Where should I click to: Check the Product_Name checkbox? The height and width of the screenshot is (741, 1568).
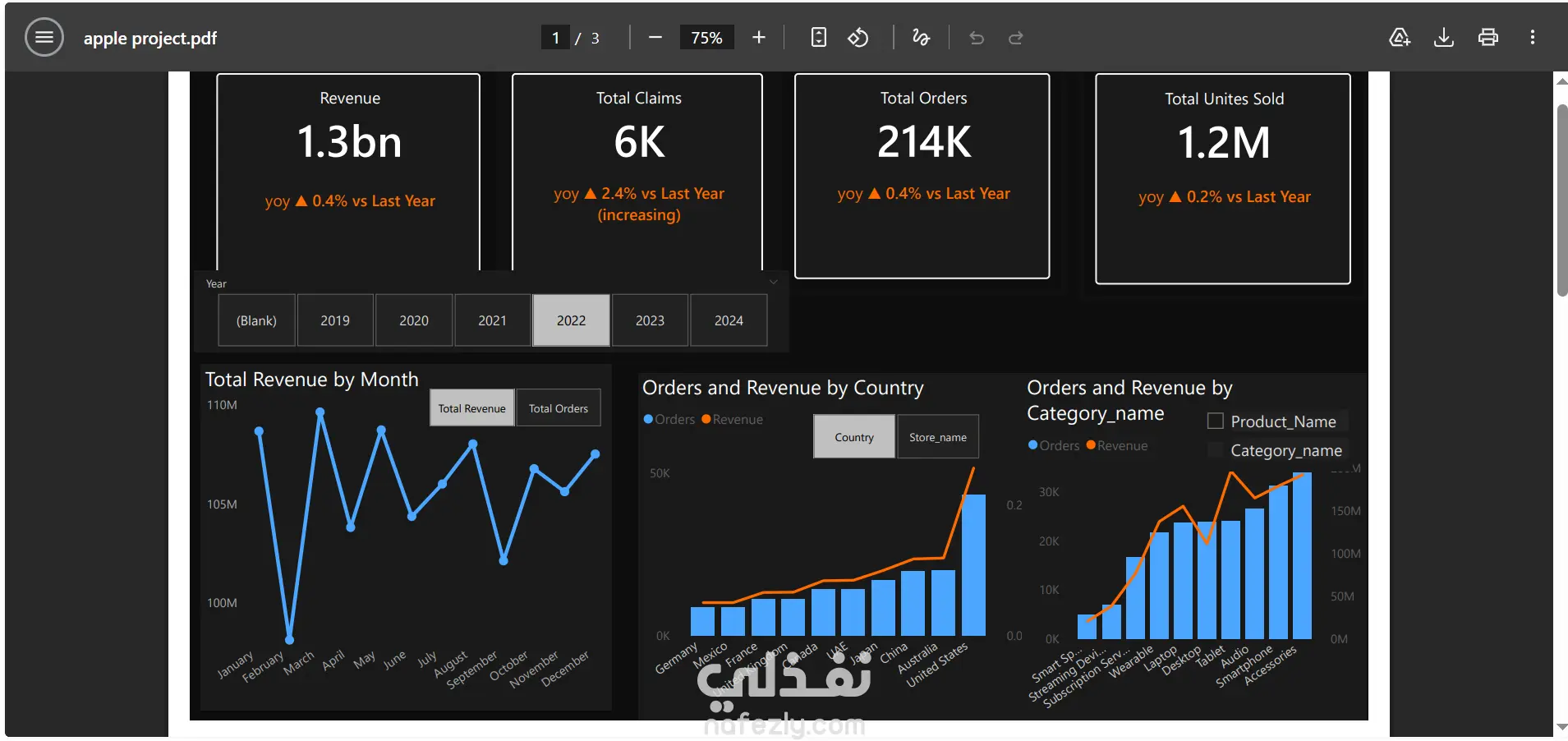click(x=1216, y=421)
